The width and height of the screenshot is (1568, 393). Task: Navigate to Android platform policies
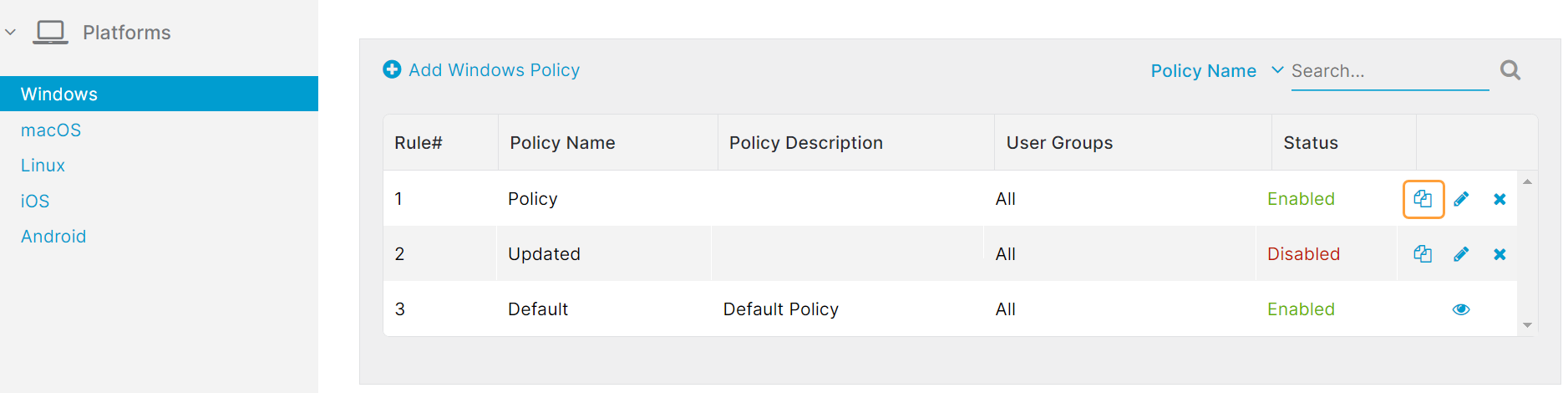coord(53,237)
